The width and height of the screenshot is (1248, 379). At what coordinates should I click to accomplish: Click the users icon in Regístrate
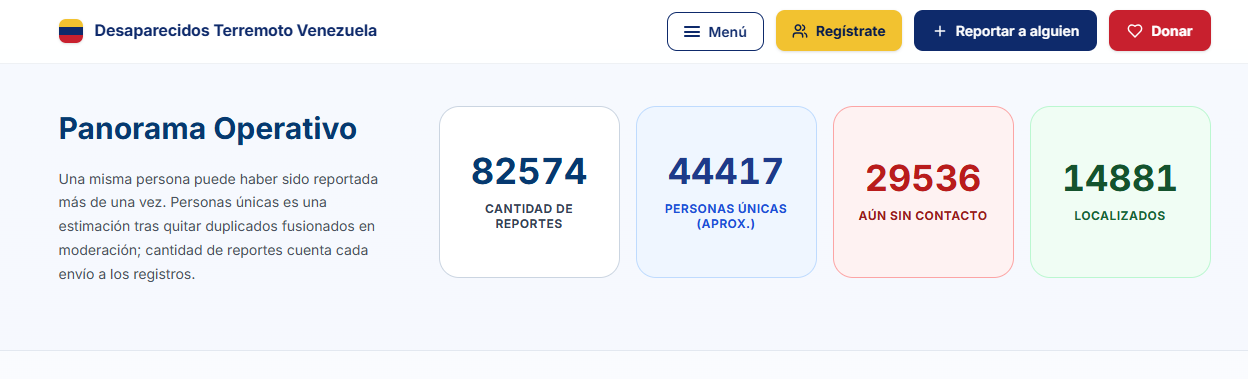click(x=799, y=31)
